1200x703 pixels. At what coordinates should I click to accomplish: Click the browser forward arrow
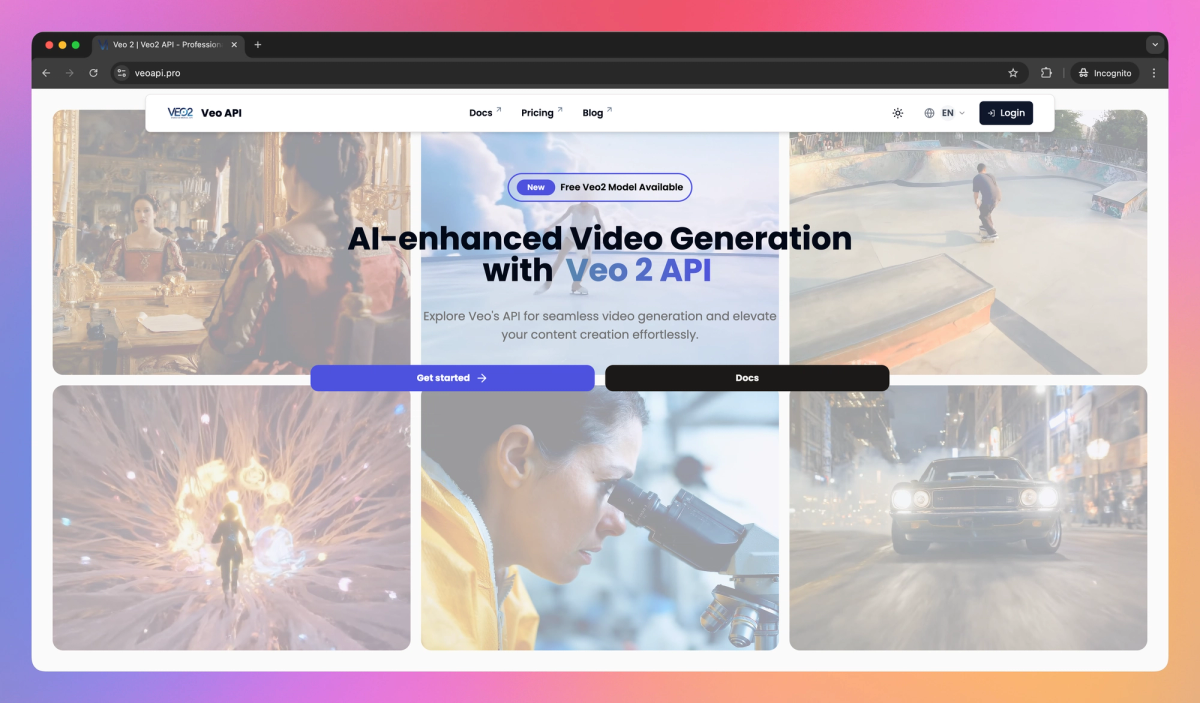[69, 73]
